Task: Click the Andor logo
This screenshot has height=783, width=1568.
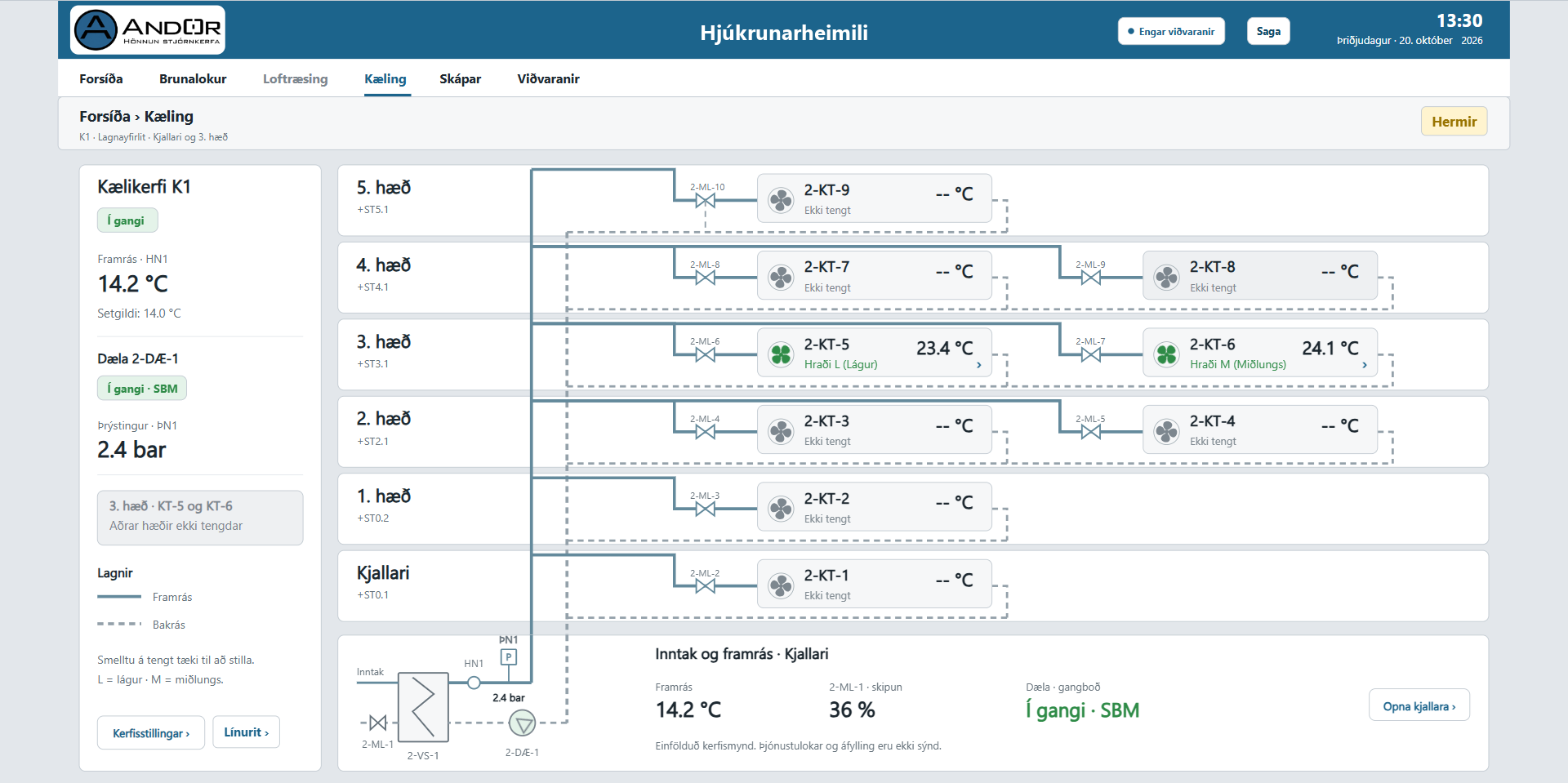Action: click(x=148, y=30)
